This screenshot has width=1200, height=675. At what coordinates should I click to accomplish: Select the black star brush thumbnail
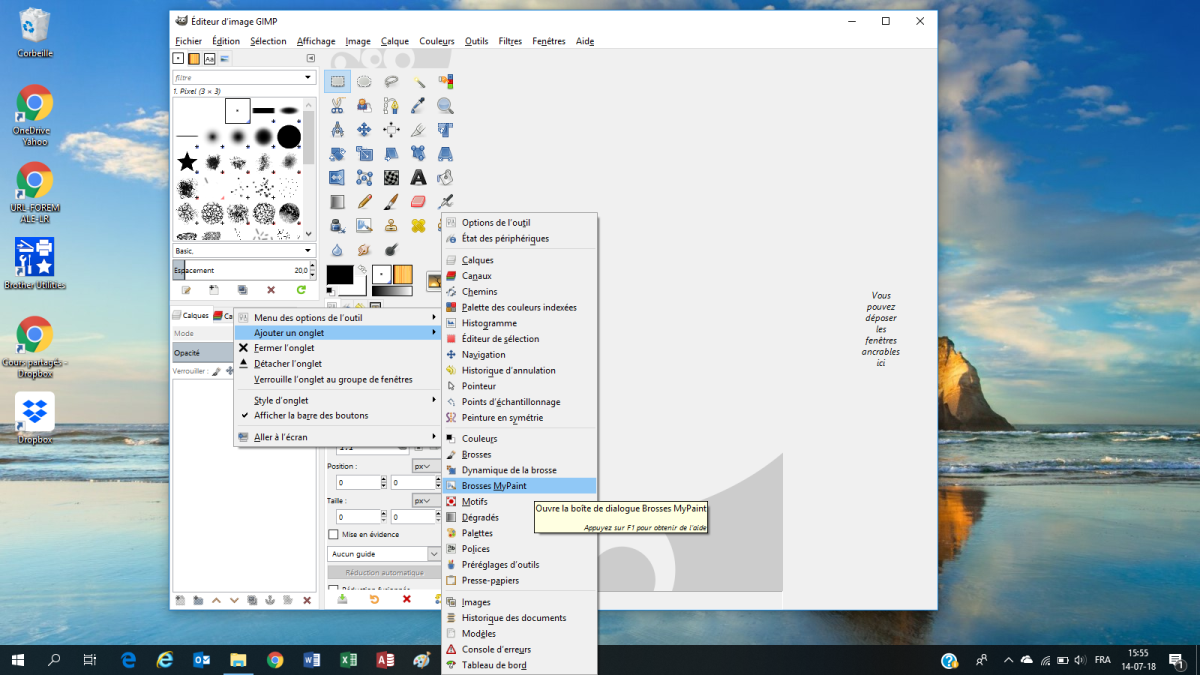[x=187, y=161]
